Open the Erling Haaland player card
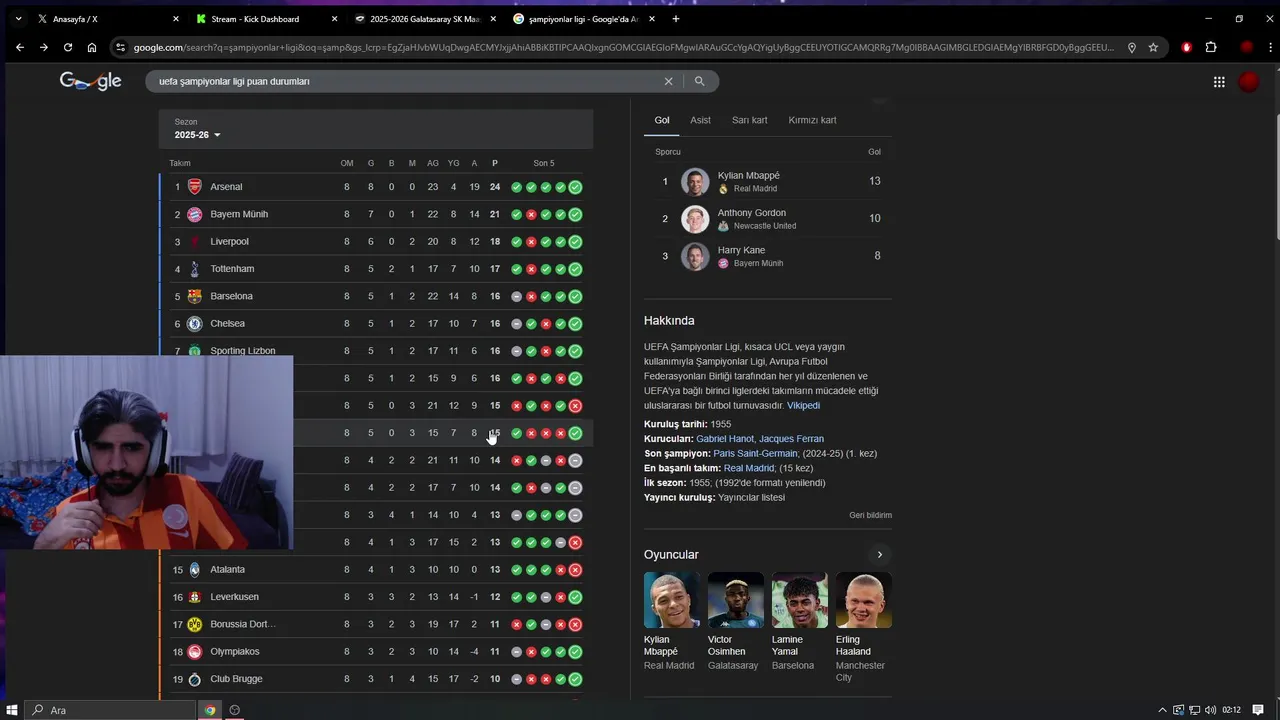This screenshot has height=720, width=1280. (x=863, y=628)
